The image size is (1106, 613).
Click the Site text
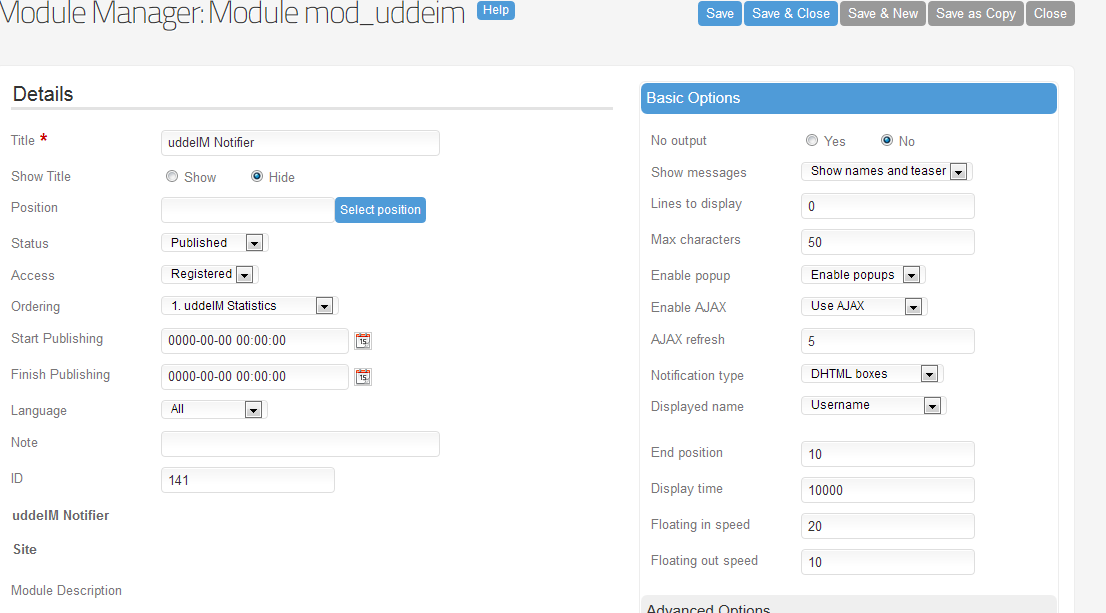click(x=25, y=550)
